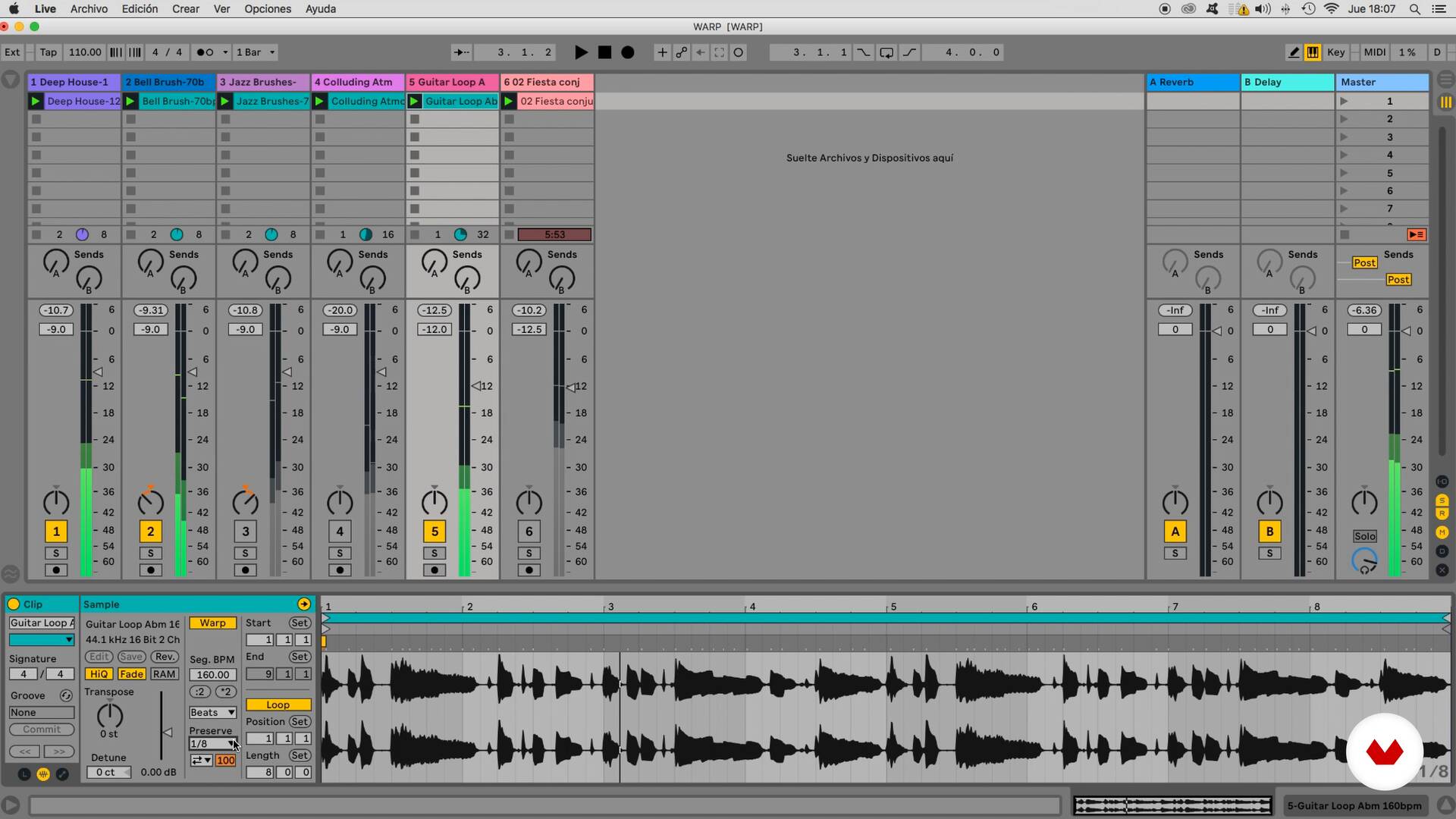Click the Transpose knob

click(110, 714)
